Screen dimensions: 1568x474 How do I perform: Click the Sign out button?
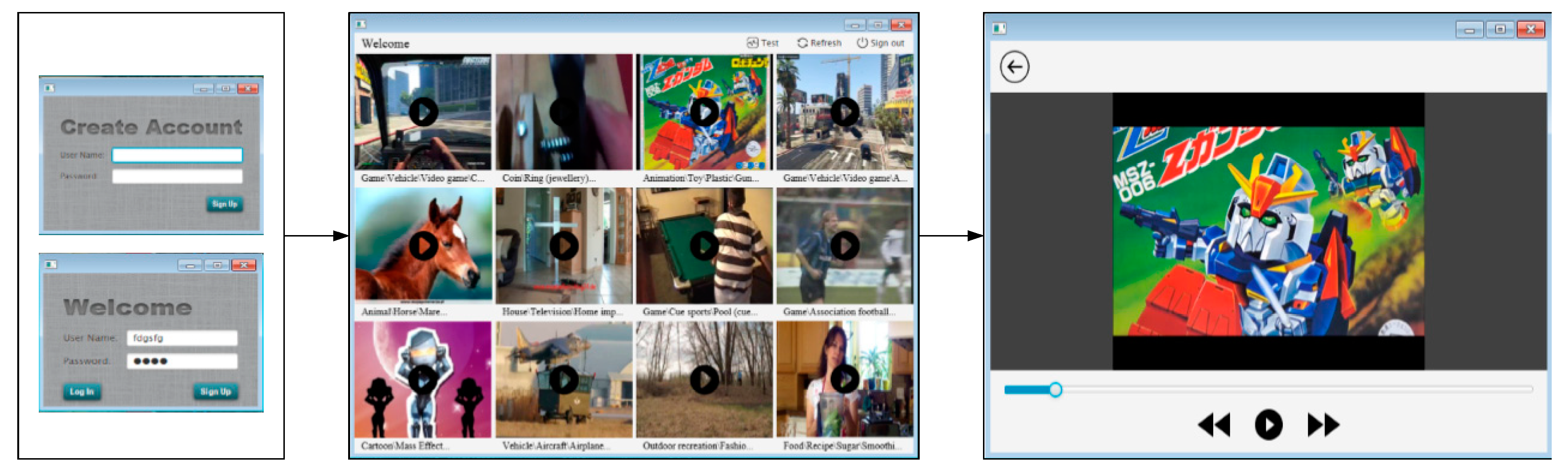(x=880, y=43)
